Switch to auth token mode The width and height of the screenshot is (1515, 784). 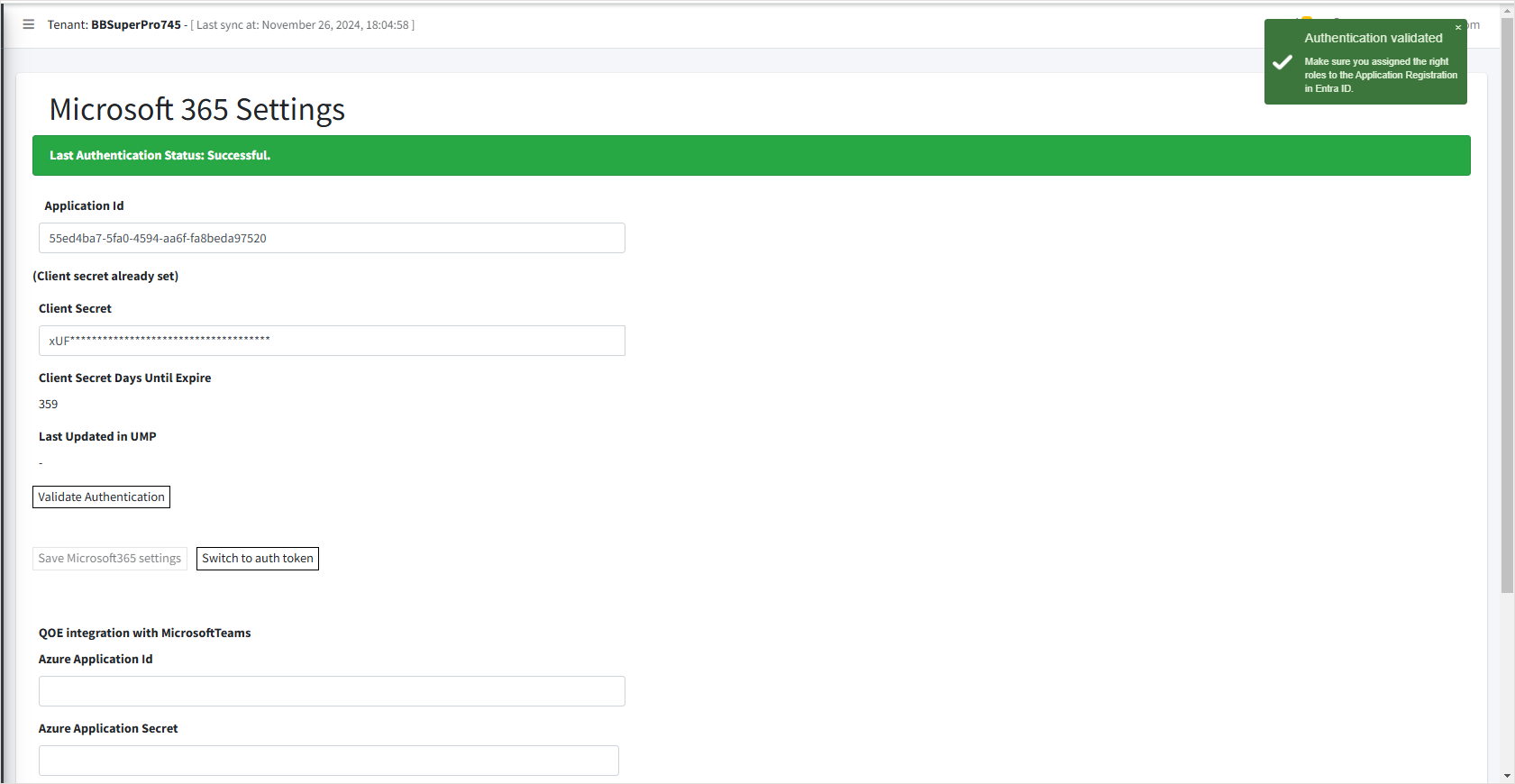[258, 559]
